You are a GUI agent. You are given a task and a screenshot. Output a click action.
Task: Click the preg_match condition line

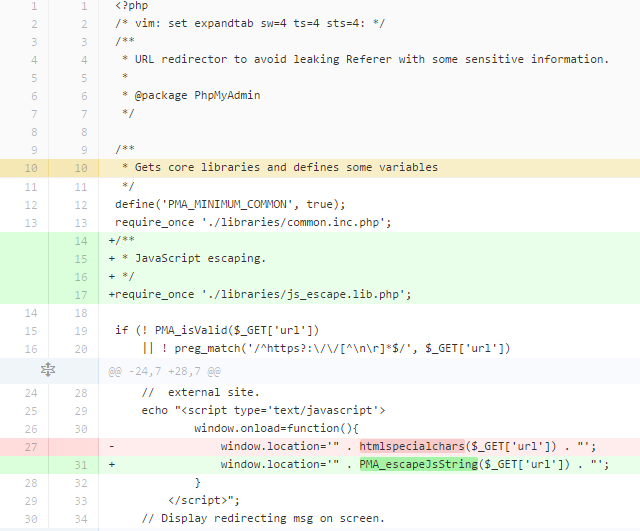(x=326, y=348)
